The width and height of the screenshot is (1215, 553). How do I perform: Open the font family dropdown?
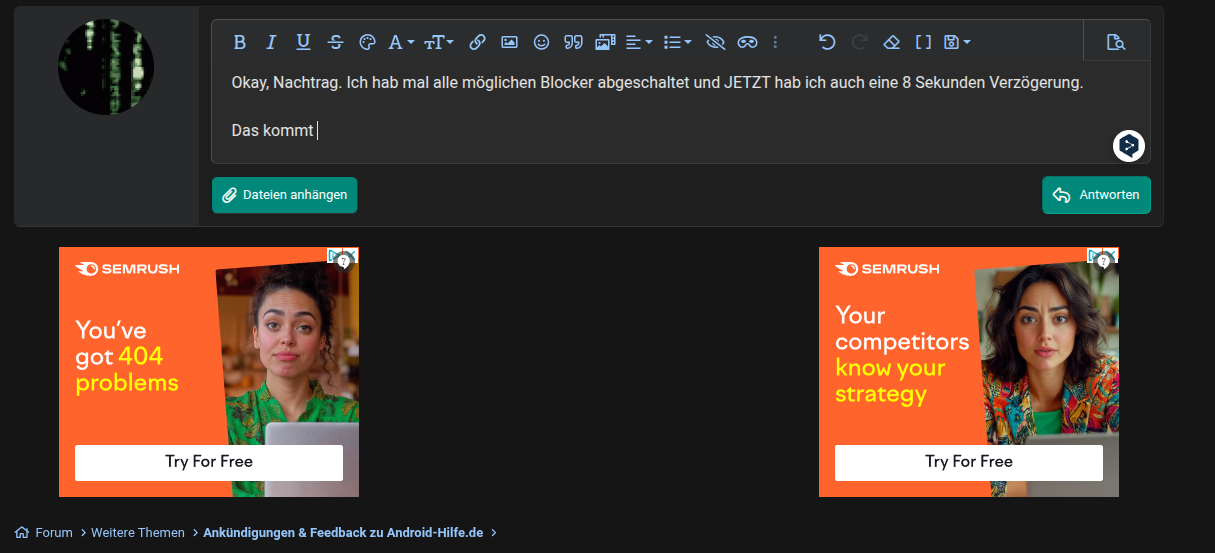click(x=401, y=42)
